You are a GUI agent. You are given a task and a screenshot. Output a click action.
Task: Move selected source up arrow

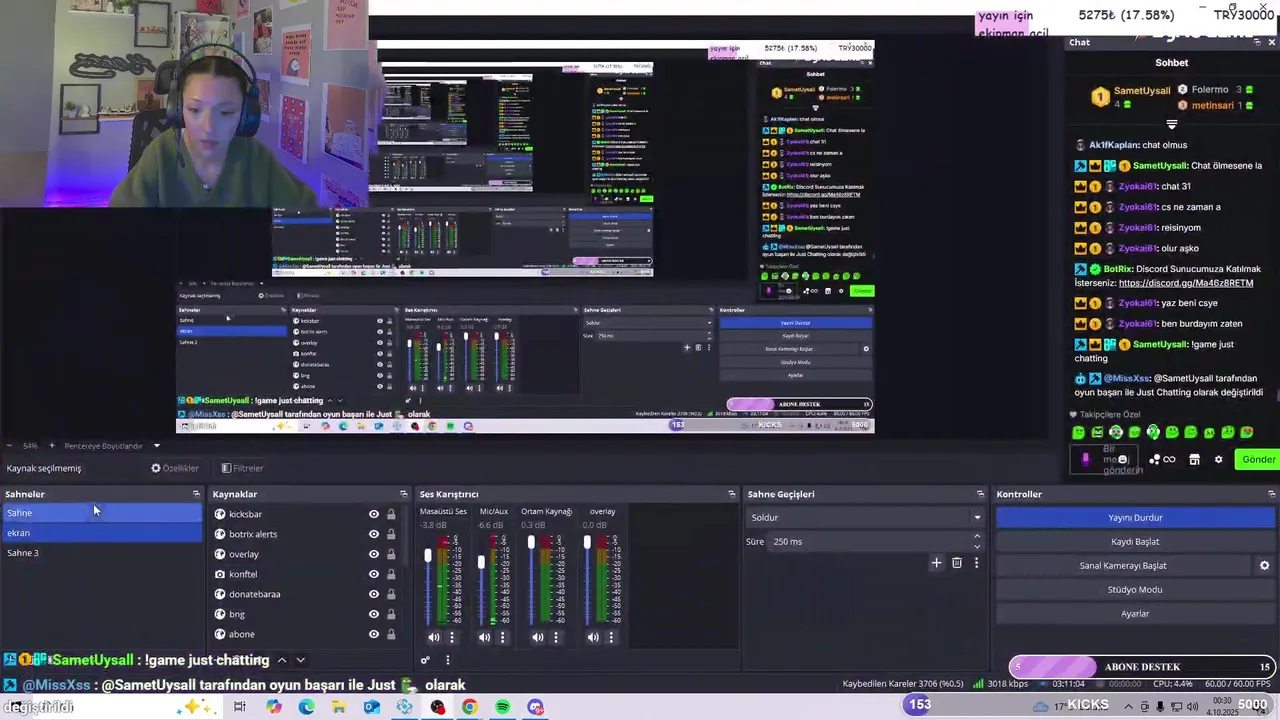(282, 660)
